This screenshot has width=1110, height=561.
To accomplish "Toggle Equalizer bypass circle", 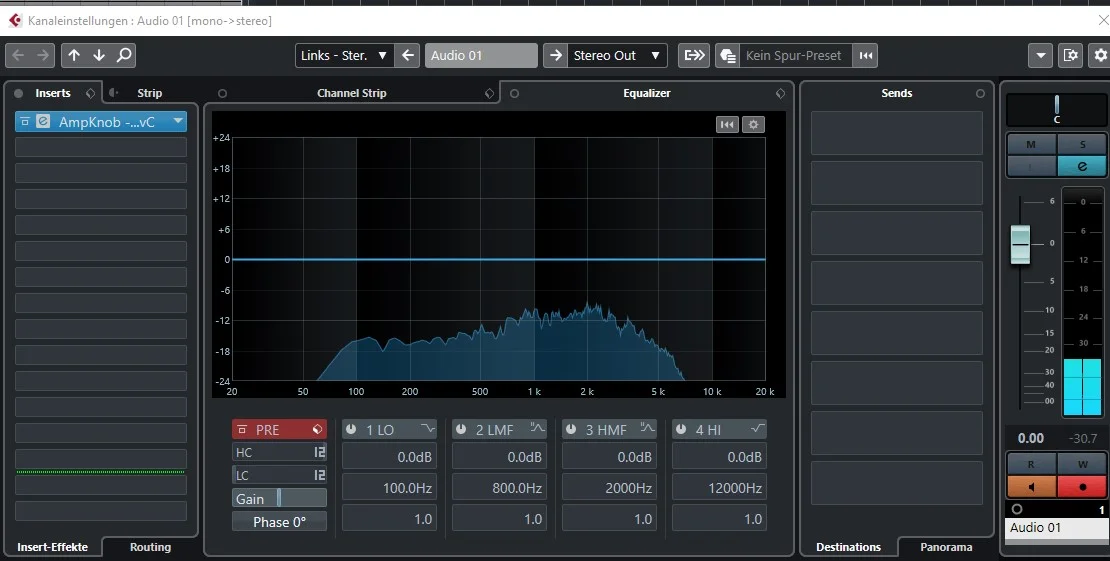I will point(515,93).
